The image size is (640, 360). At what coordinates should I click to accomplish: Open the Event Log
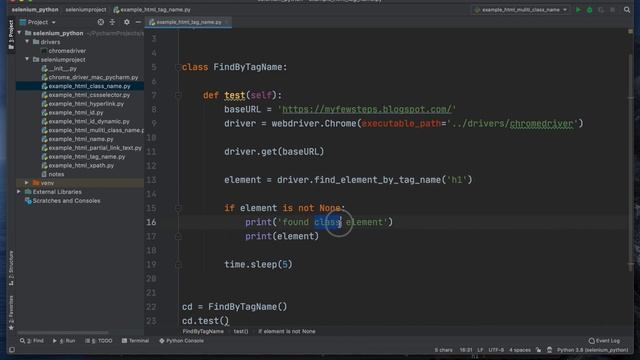tap(604, 341)
